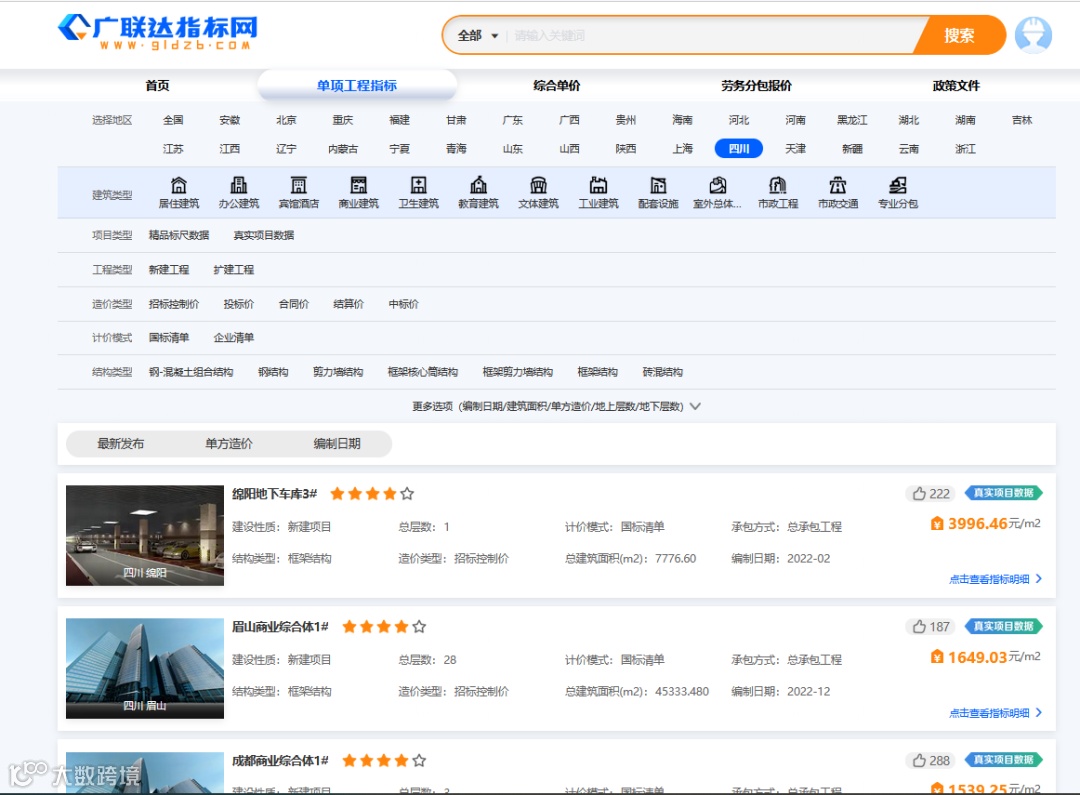Filter by 扩建工程
The height and width of the screenshot is (795, 1080).
click(x=233, y=269)
